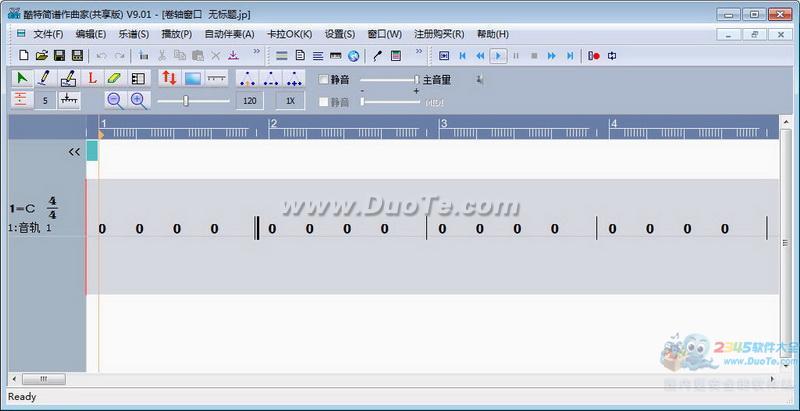The height and width of the screenshot is (411, 800).
Task: Click the globe web icon
Action: (354, 56)
